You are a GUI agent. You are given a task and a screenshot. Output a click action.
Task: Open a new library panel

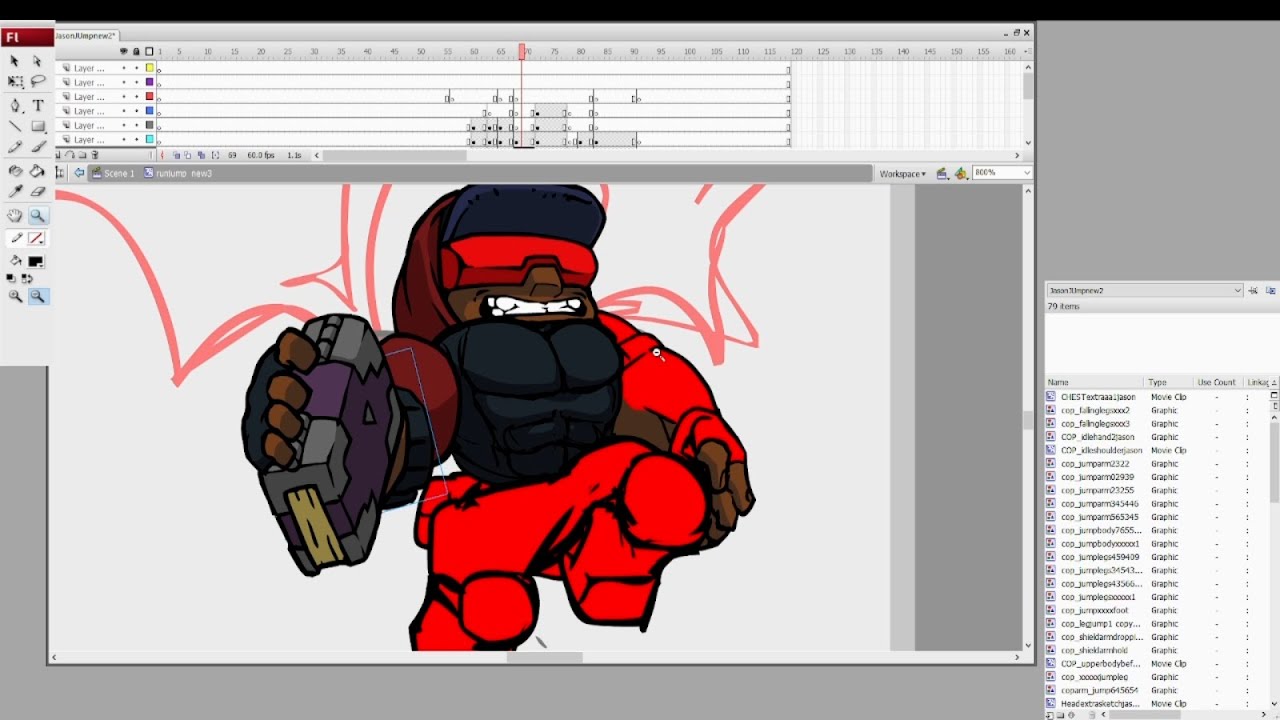coord(1271,290)
